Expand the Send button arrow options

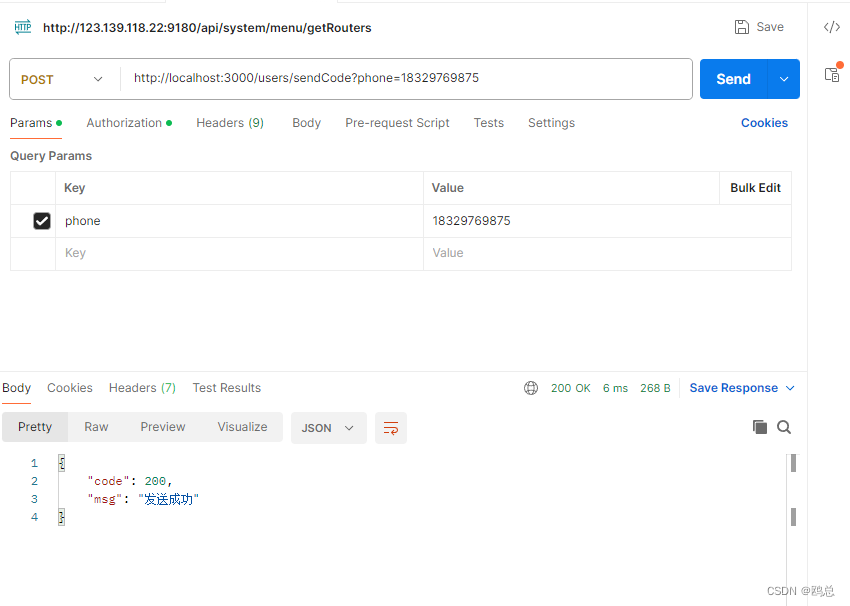pyautogui.click(x=784, y=79)
